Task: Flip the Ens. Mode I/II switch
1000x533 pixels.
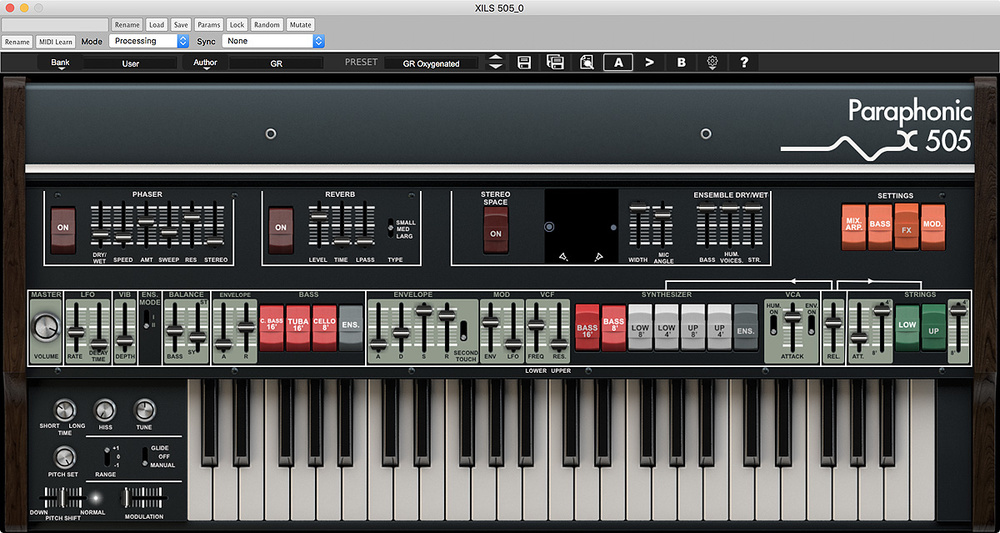Action: (x=148, y=319)
